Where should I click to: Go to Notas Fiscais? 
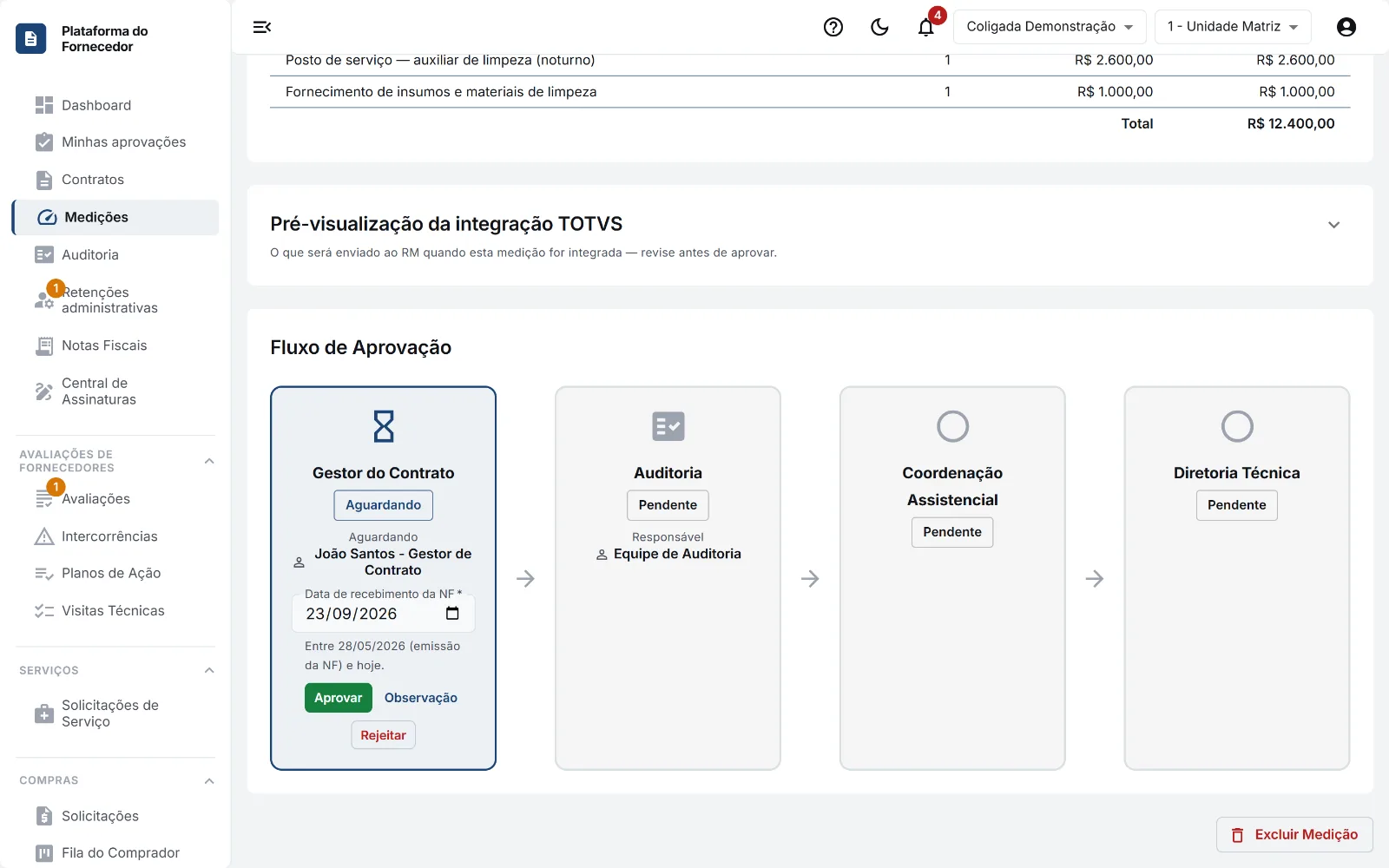pyautogui.click(x=115, y=345)
